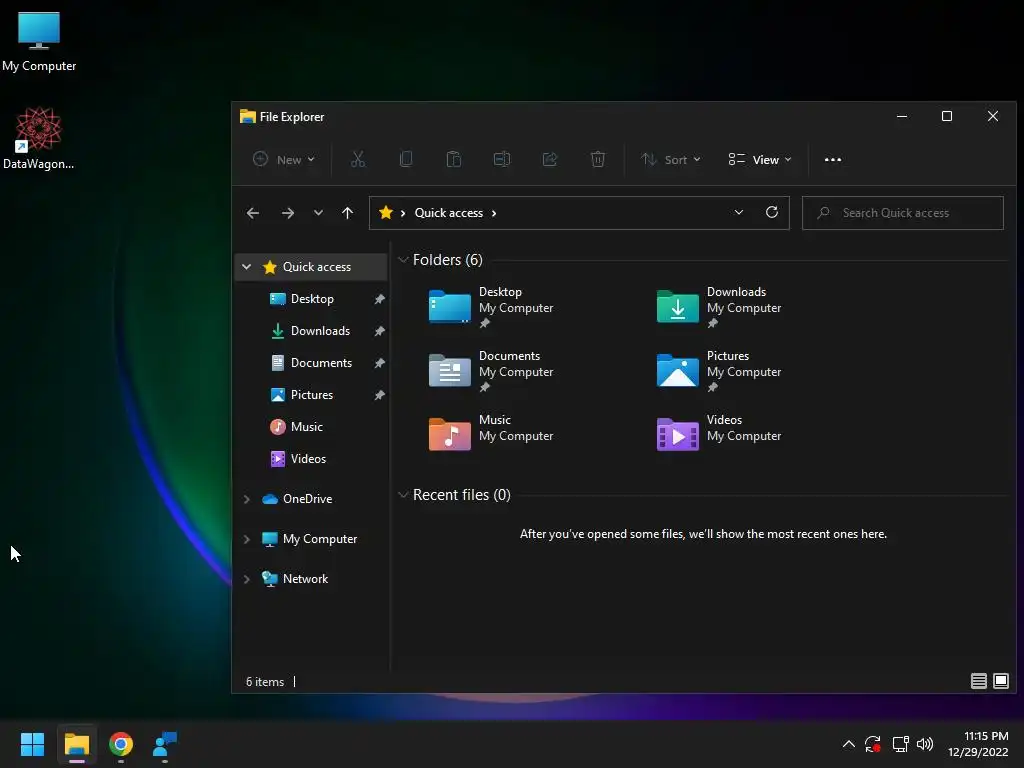The image size is (1024, 768).
Task: Unpin Pictures from Quick access sidebar
Action: tap(379, 395)
